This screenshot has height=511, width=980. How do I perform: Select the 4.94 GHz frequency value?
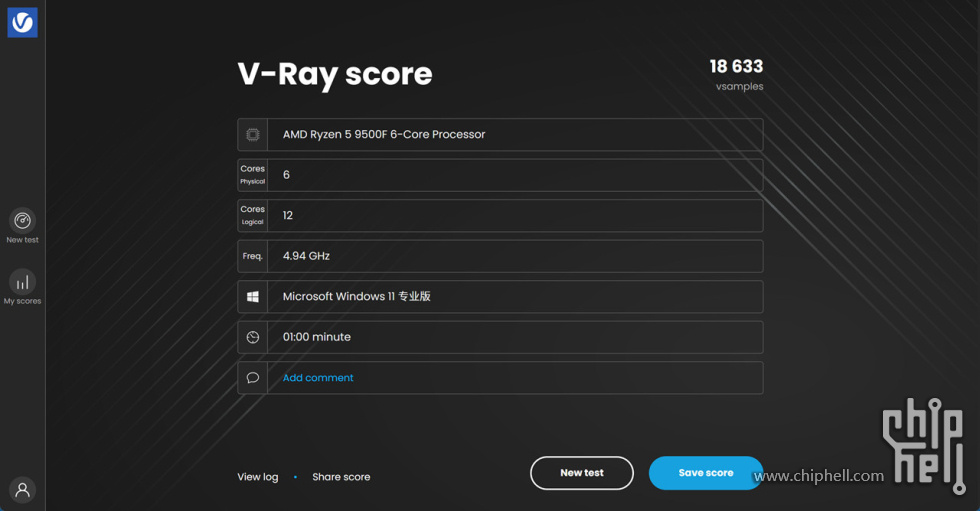pos(306,256)
